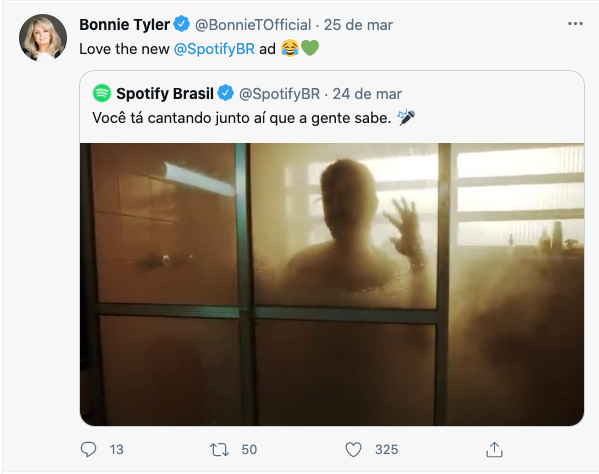599x474 pixels.
Task: Click the 13 replies count
Action: click(117, 450)
